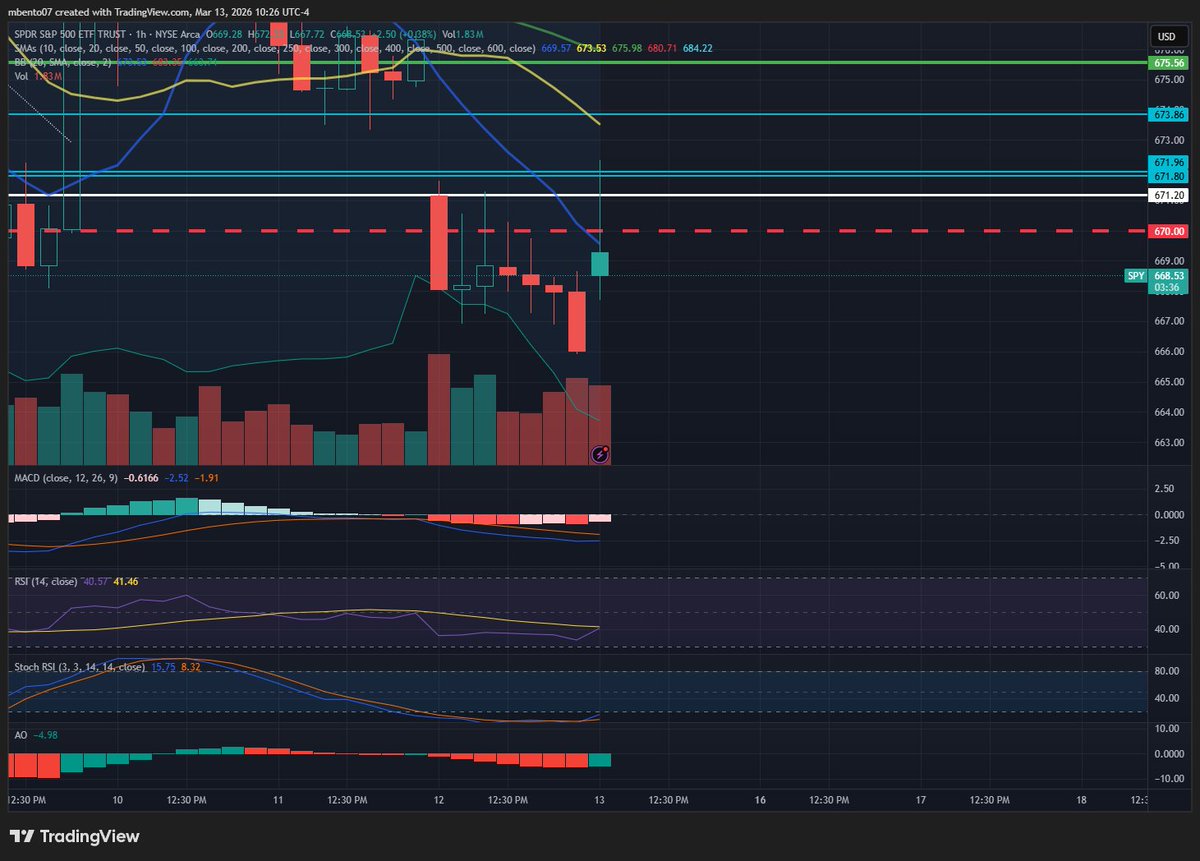This screenshot has width=1200, height=861.
Task: Select the 673.86 cyan price label
Action: click(x=1169, y=115)
